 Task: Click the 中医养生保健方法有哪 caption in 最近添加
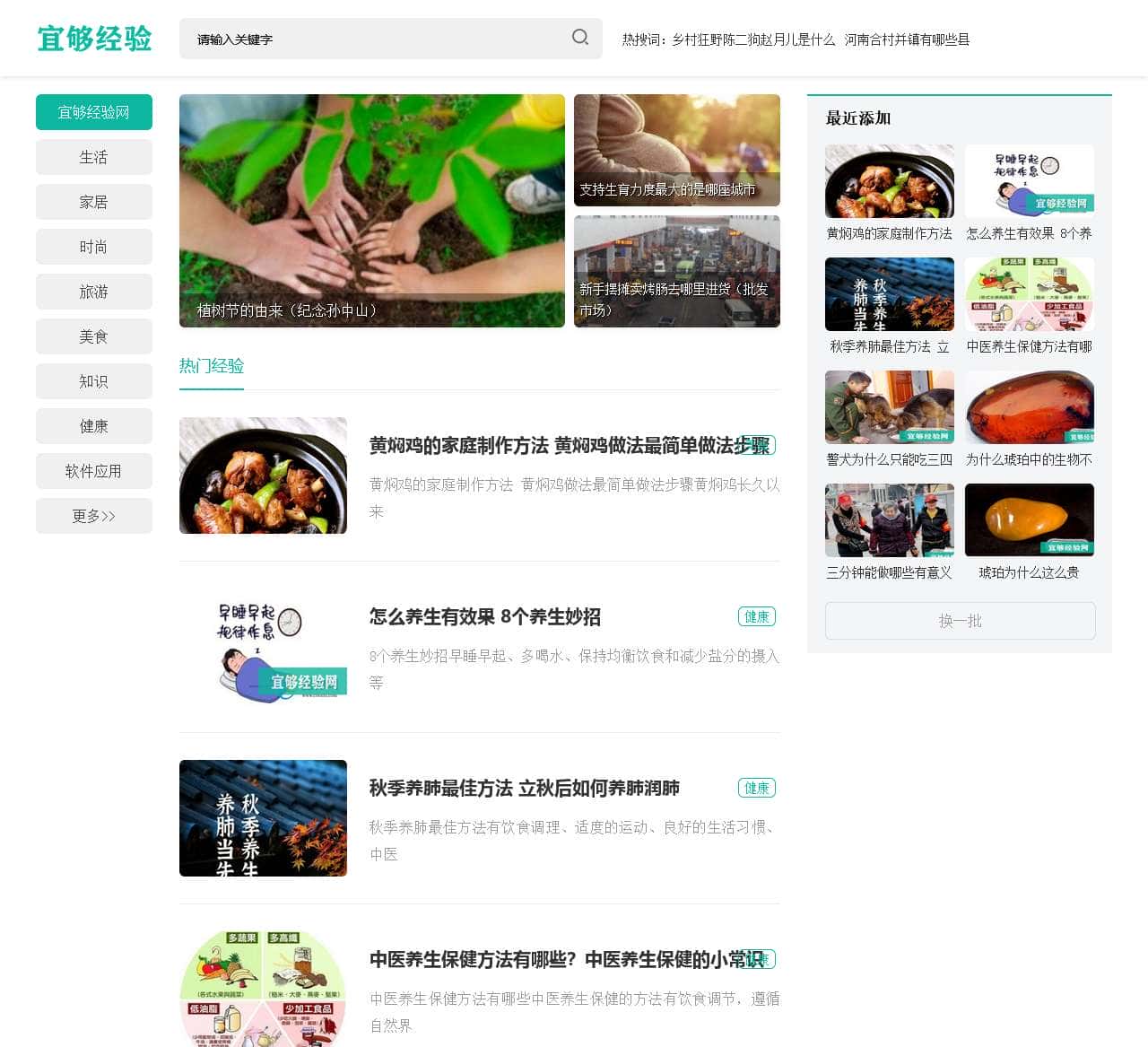1030,346
